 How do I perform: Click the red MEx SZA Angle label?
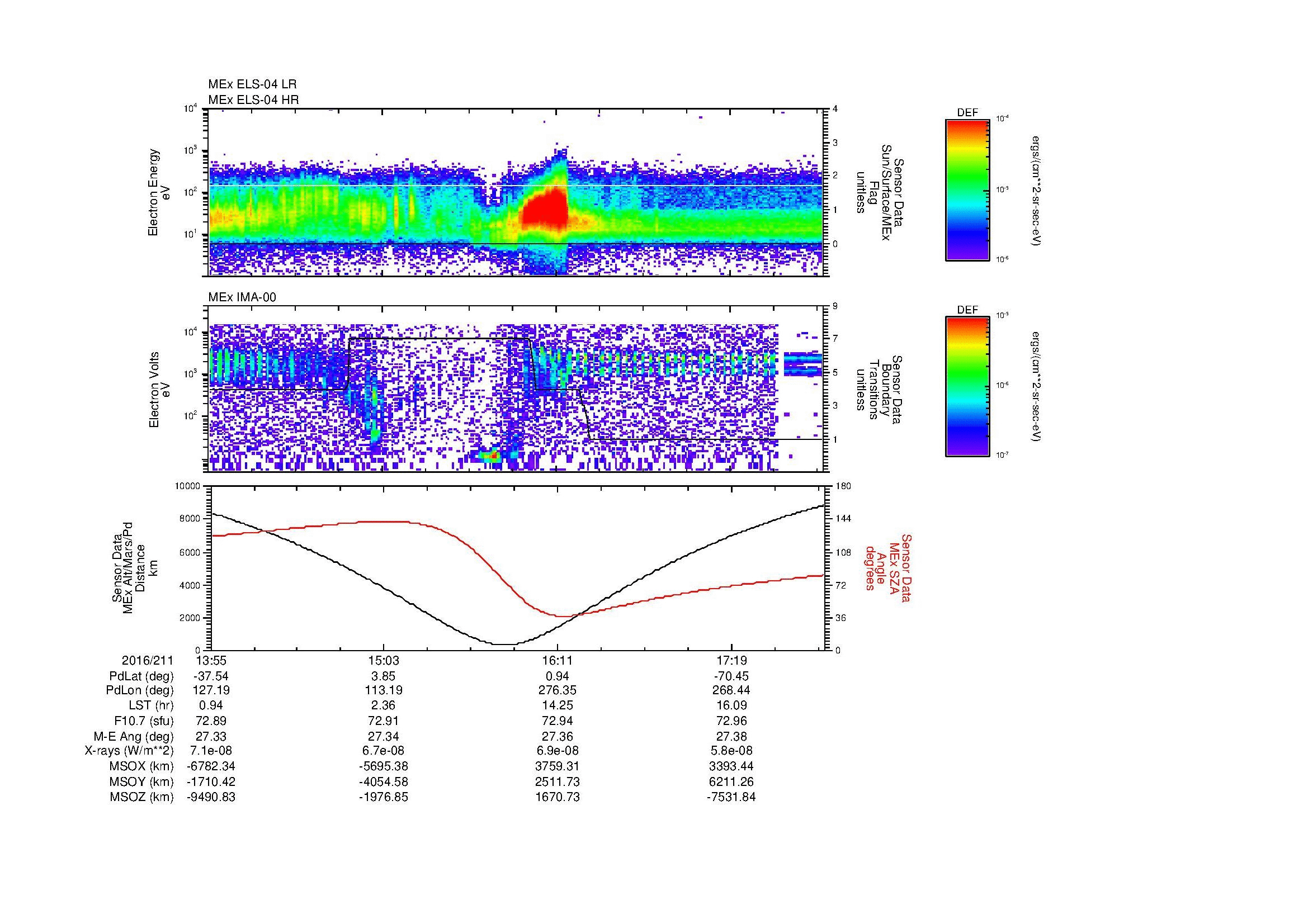[887, 567]
